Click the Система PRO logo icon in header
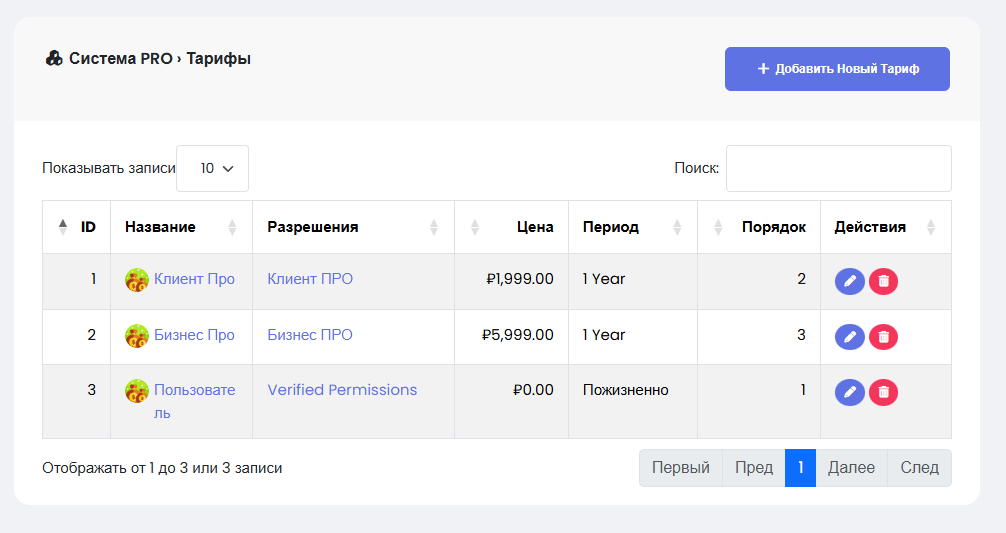Screen dimensions: 1006x533 coord(55,59)
